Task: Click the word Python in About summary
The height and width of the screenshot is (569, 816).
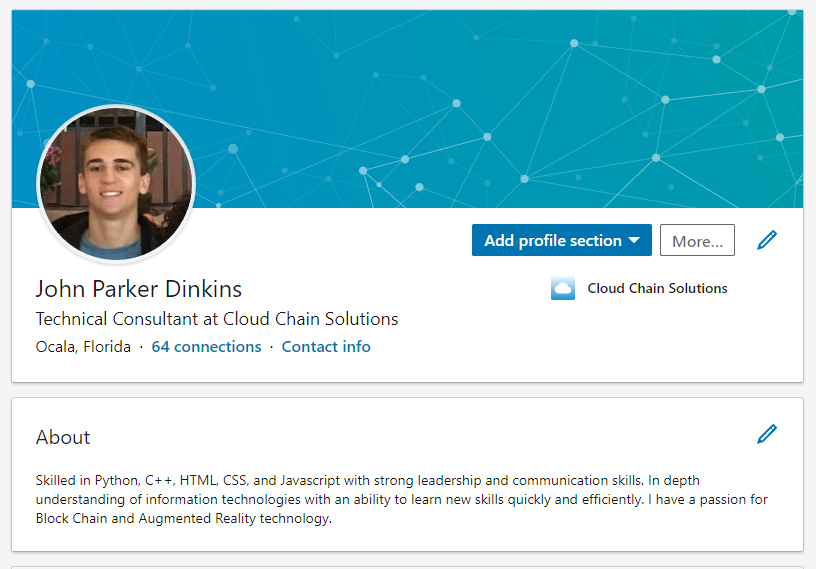Action: 119,481
